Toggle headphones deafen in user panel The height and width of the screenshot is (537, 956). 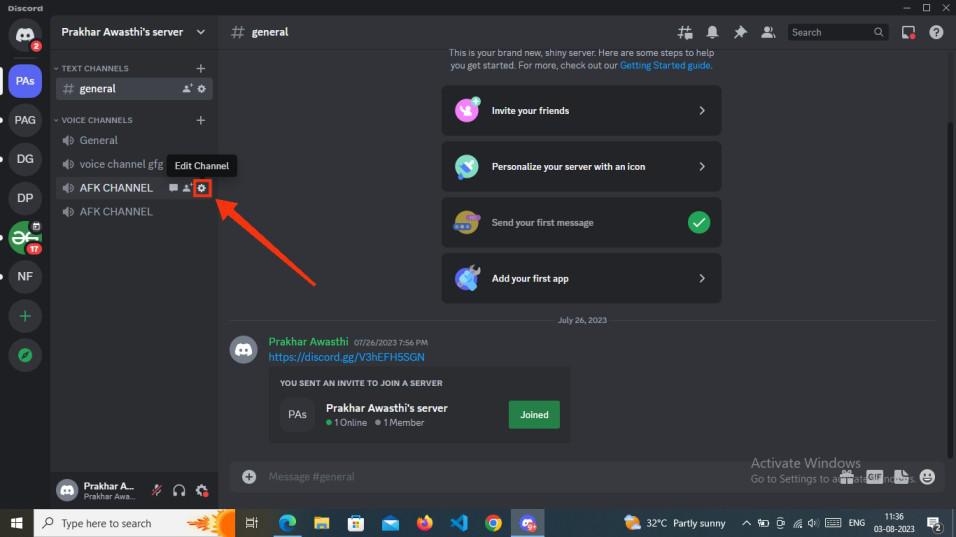pyautogui.click(x=179, y=490)
